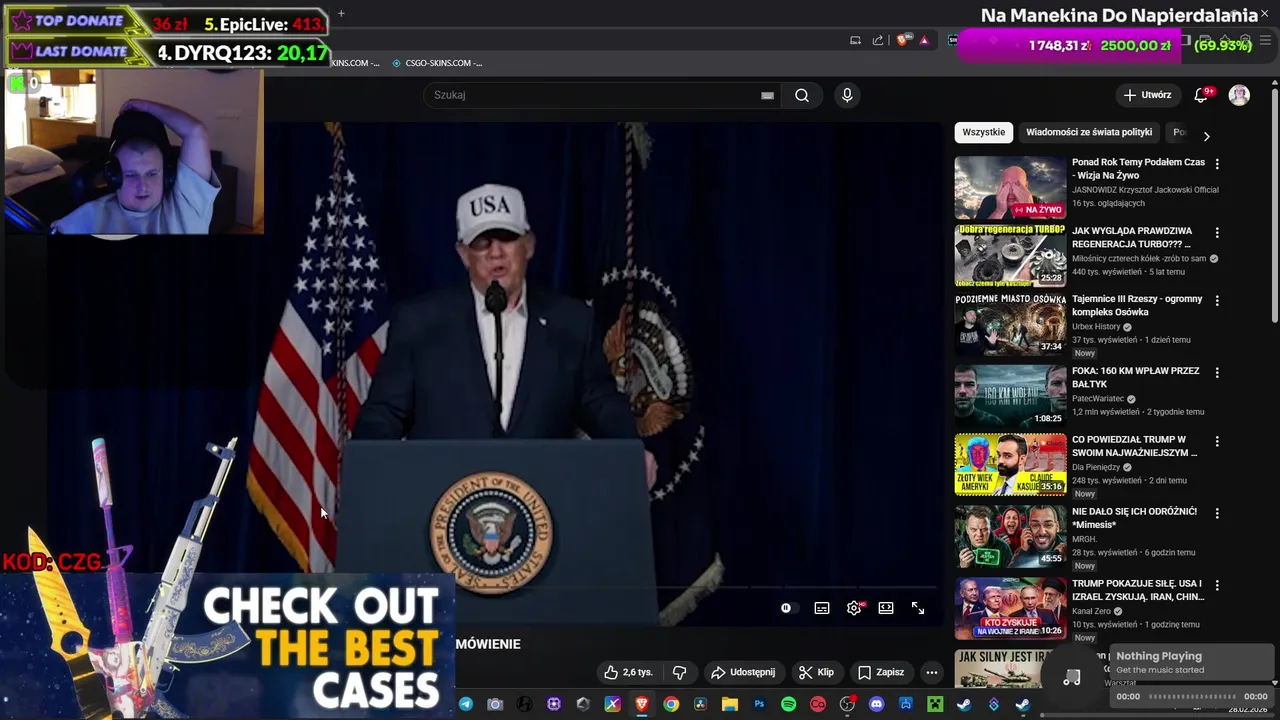Open video player settings gear
Screen dimensions: 1280x720
854,608
